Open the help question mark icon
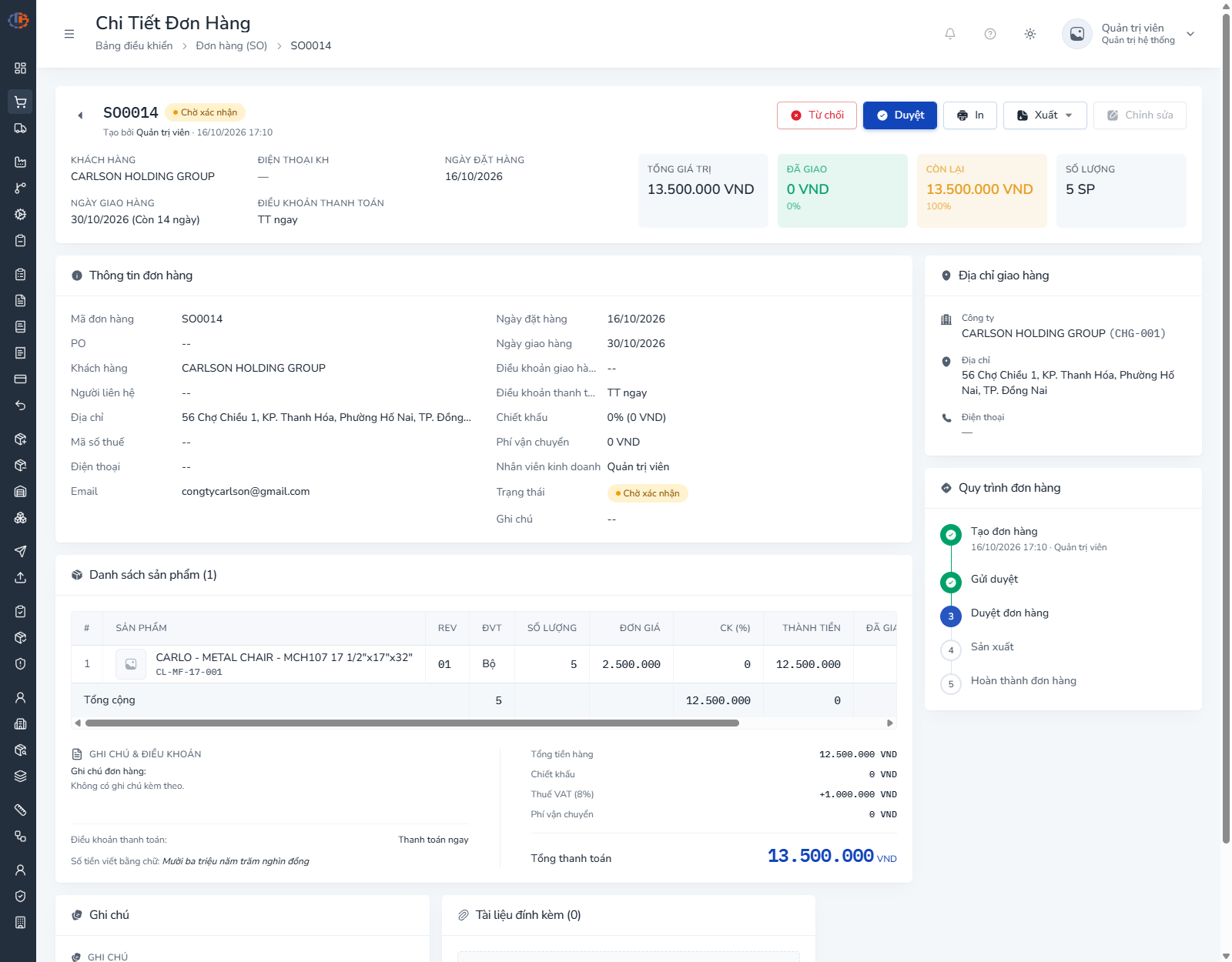This screenshot has height=962, width=1232. pyautogui.click(x=990, y=34)
